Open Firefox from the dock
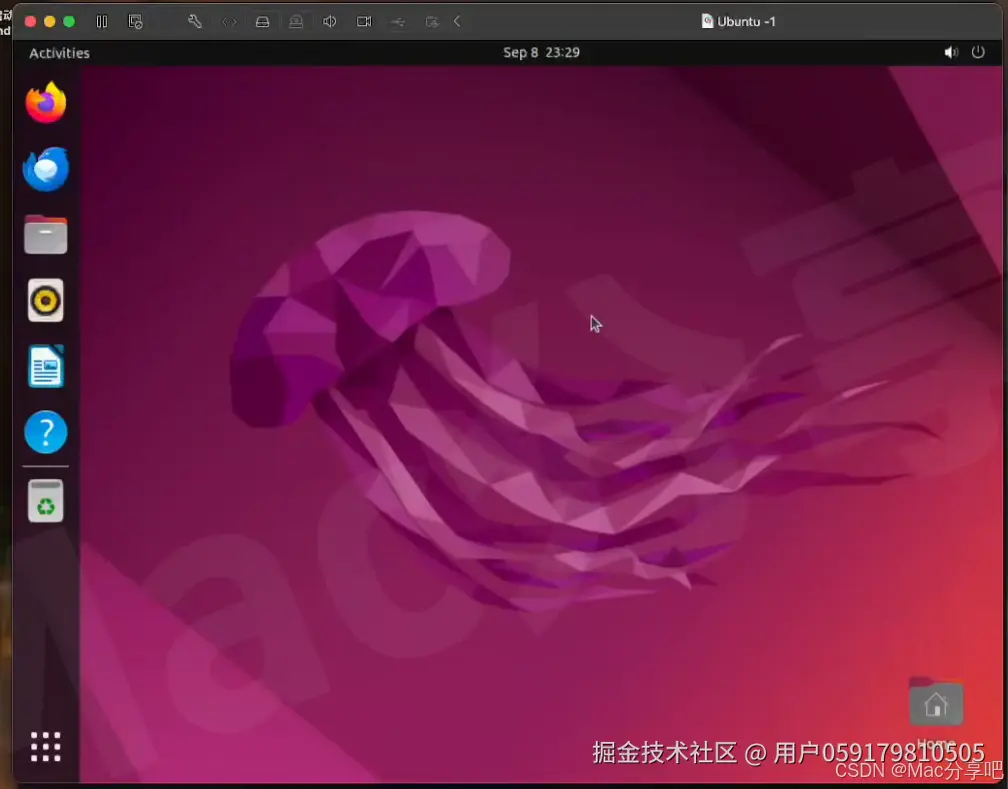Image resolution: width=1008 pixels, height=789 pixels. [45, 102]
